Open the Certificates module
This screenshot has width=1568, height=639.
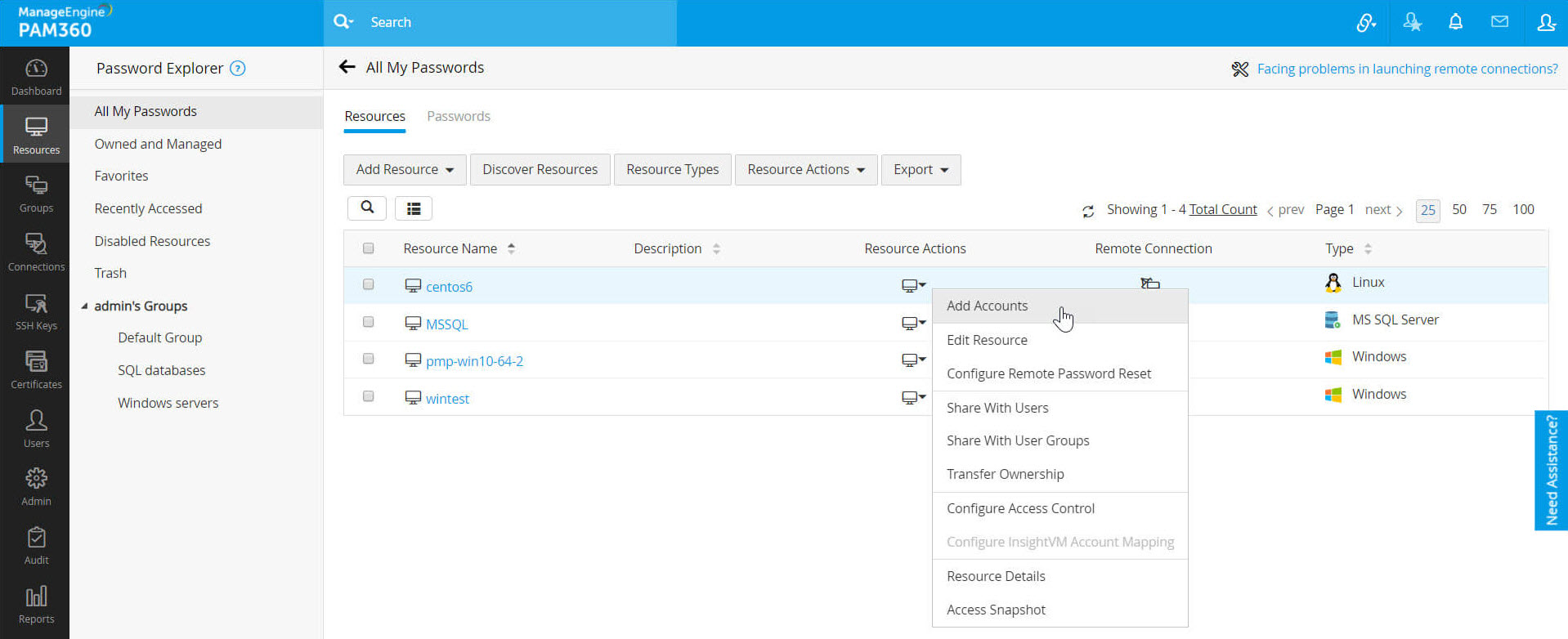click(x=36, y=370)
